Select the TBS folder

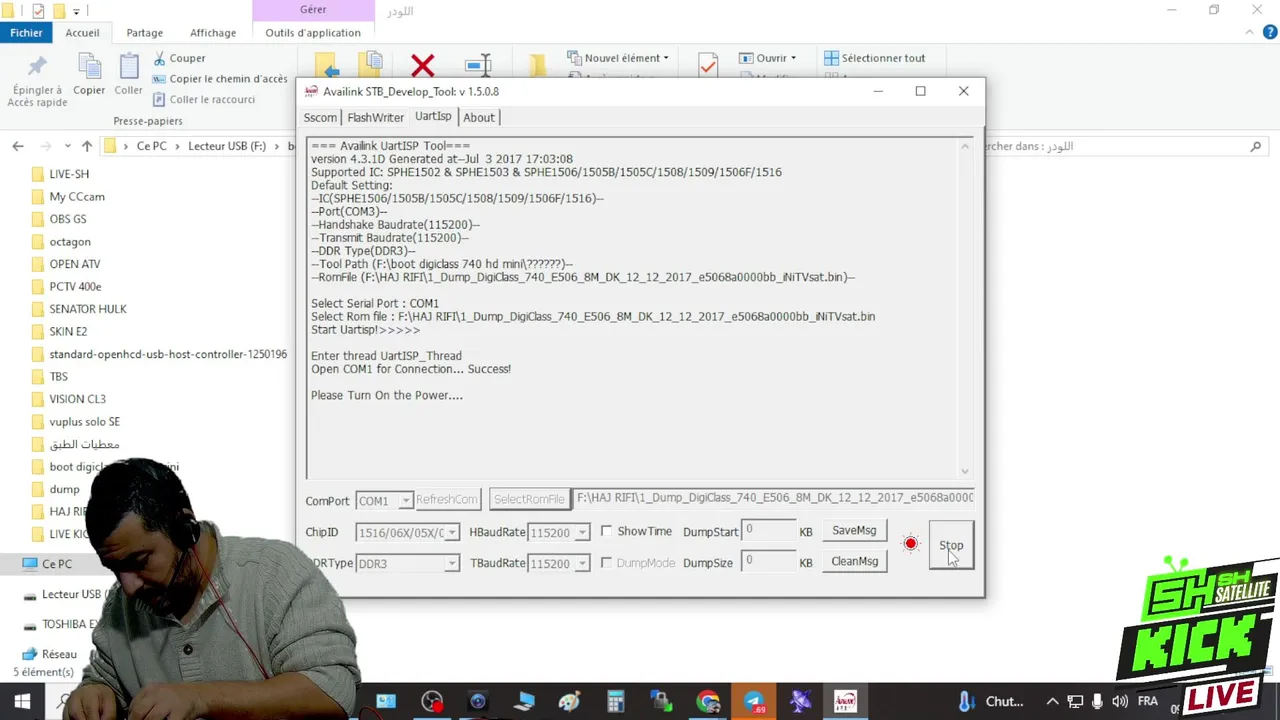(x=58, y=377)
